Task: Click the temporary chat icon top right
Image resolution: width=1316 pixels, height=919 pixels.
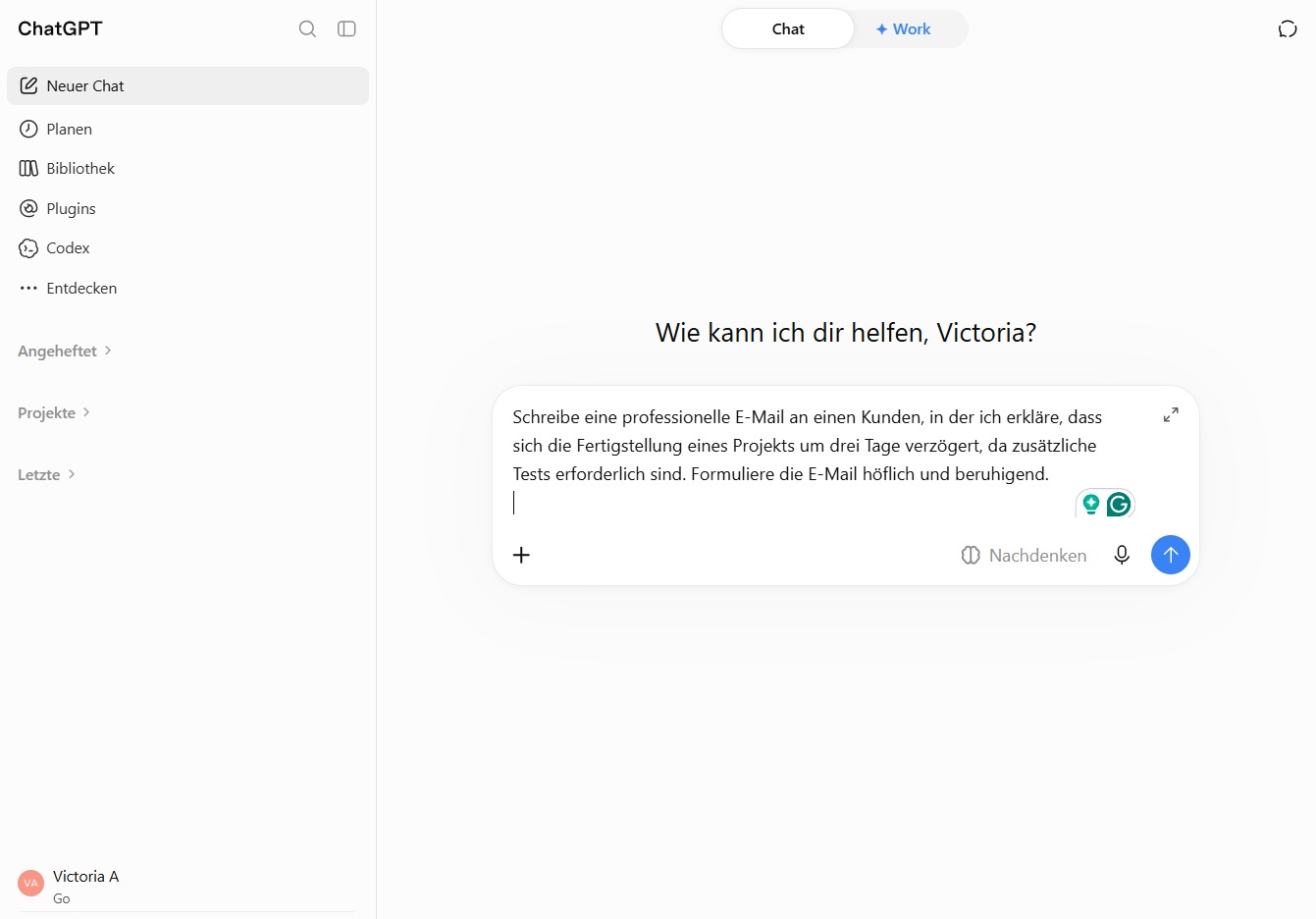Action: click(x=1288, y=28)
